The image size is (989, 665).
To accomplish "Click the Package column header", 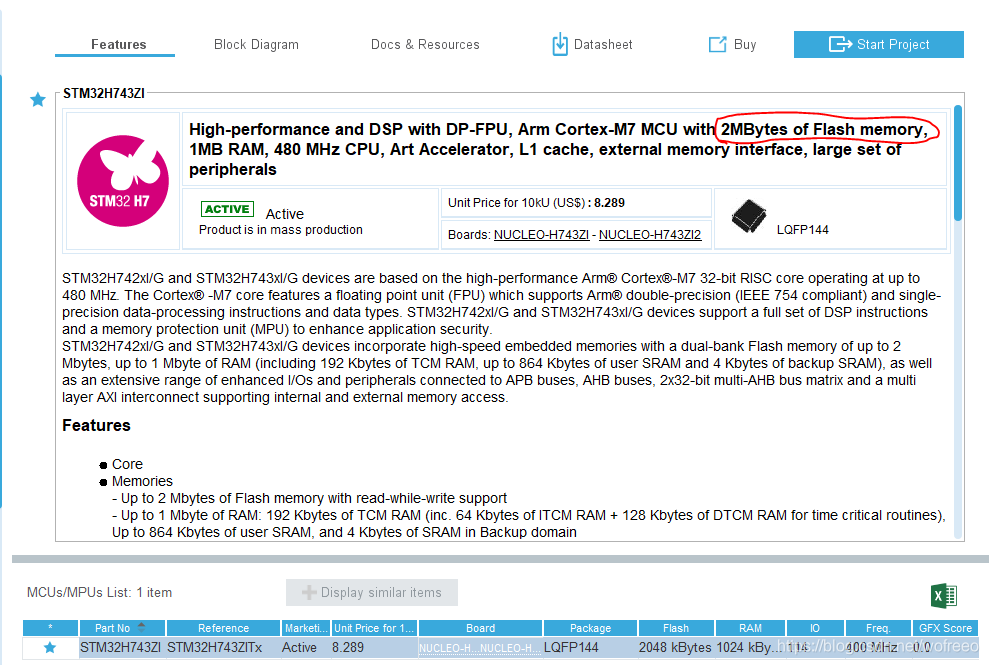I will 590,628.
